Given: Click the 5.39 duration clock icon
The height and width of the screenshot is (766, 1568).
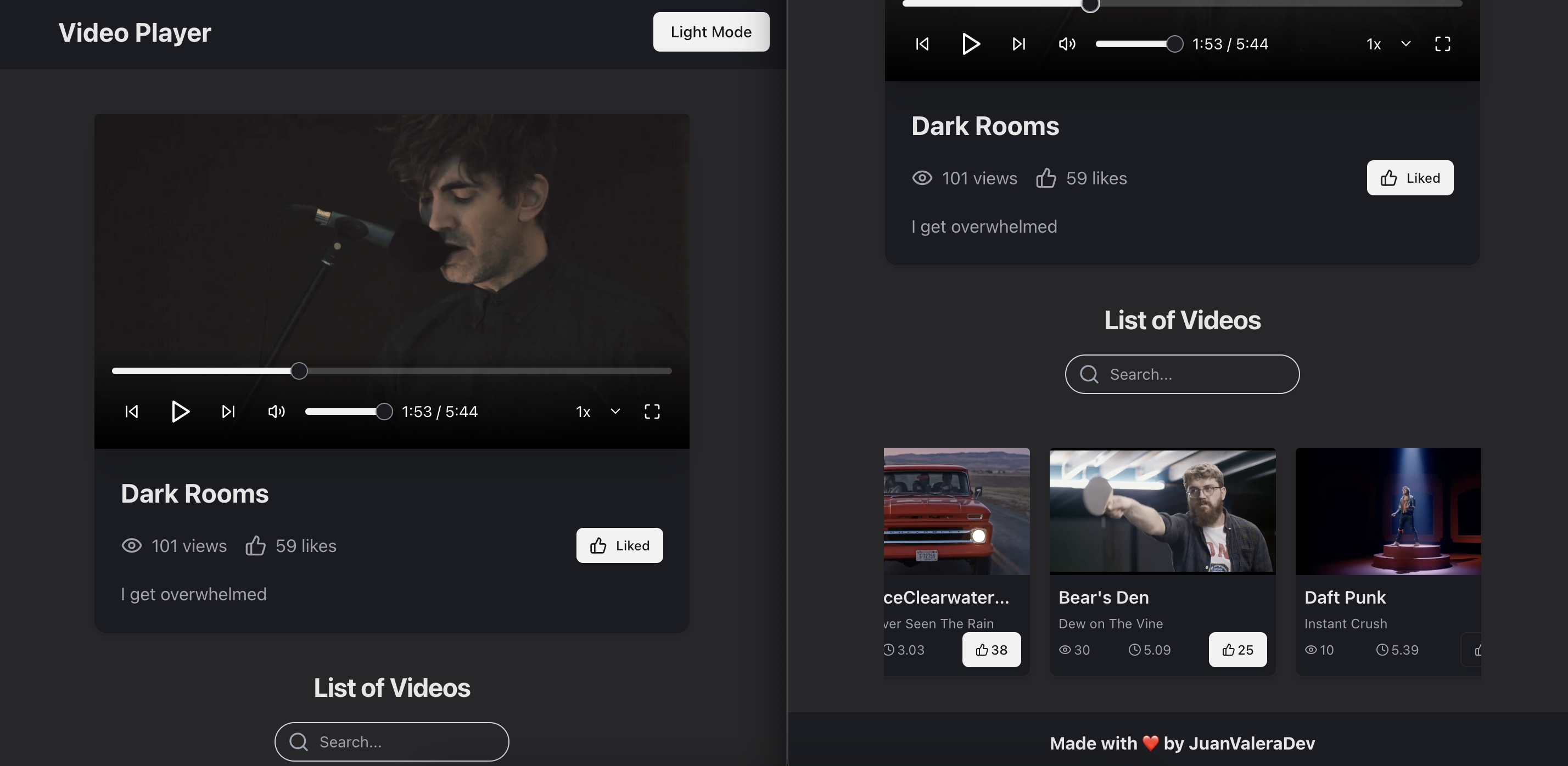Looking at the screenshot, I should coord(1382,650).
